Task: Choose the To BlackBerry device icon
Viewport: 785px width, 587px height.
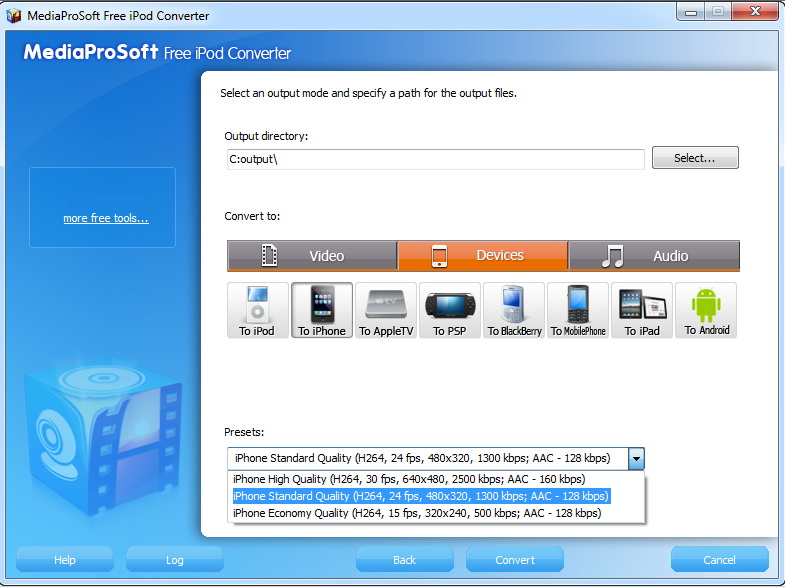Action: pyautogui.click(x=514, y=310)
